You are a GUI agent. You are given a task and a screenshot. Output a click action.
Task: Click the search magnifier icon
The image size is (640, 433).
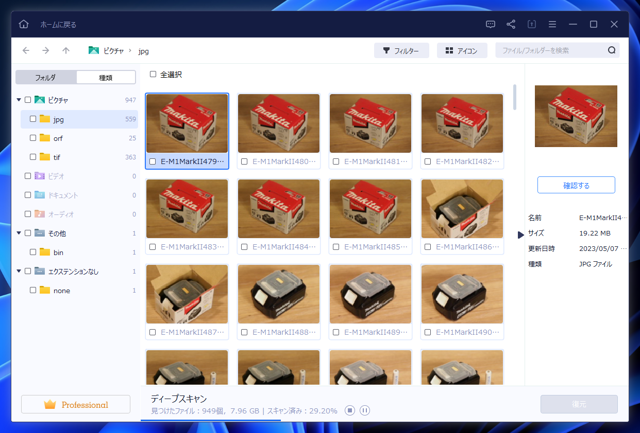(611, 50)
